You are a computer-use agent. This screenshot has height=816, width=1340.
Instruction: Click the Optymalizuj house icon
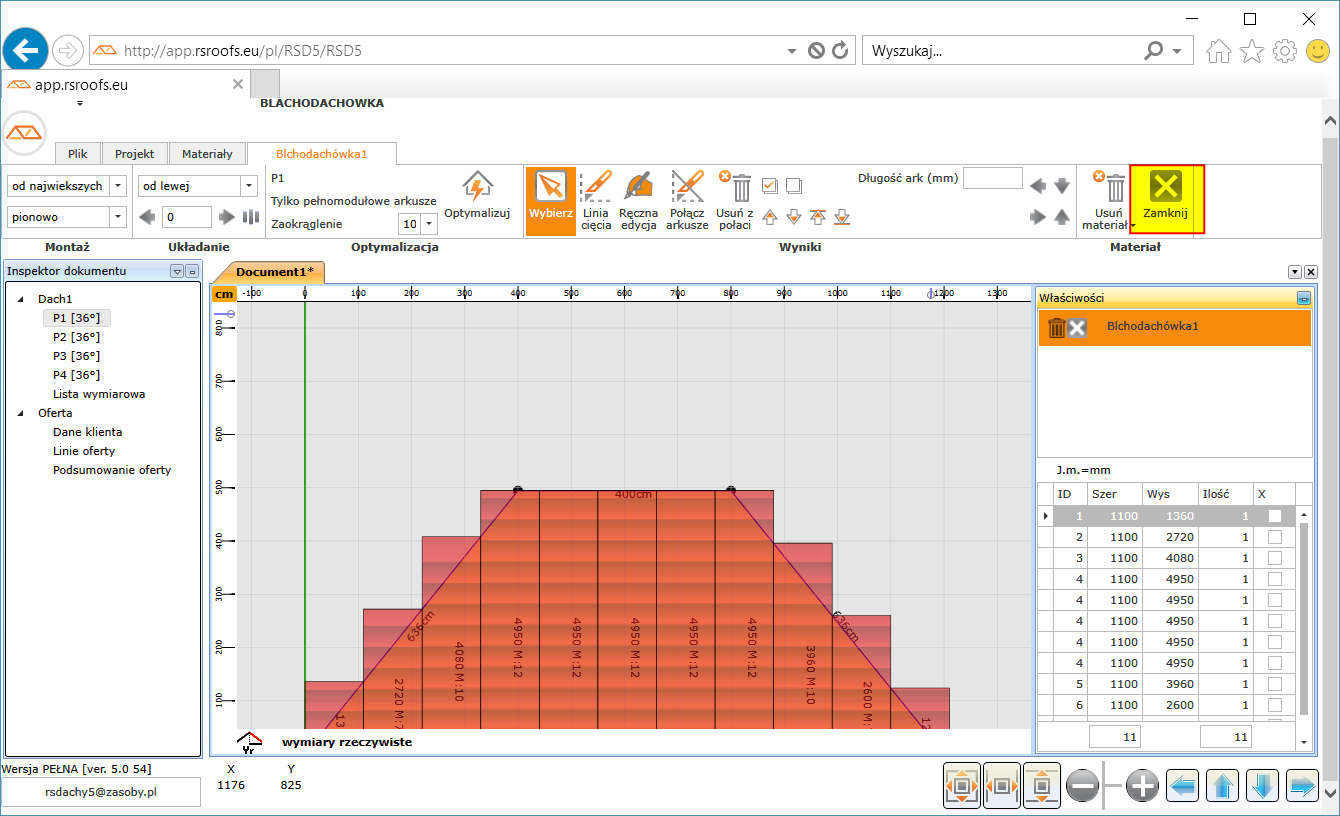pyautogui.click(x=477, y=187)
